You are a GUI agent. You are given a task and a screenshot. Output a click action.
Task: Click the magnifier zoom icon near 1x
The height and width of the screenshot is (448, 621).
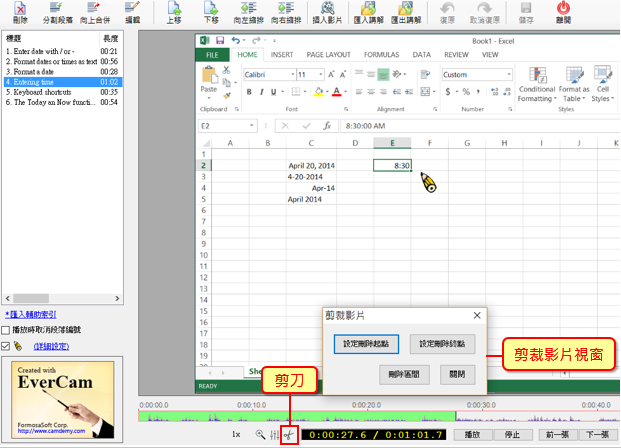(x=261, y=435)
